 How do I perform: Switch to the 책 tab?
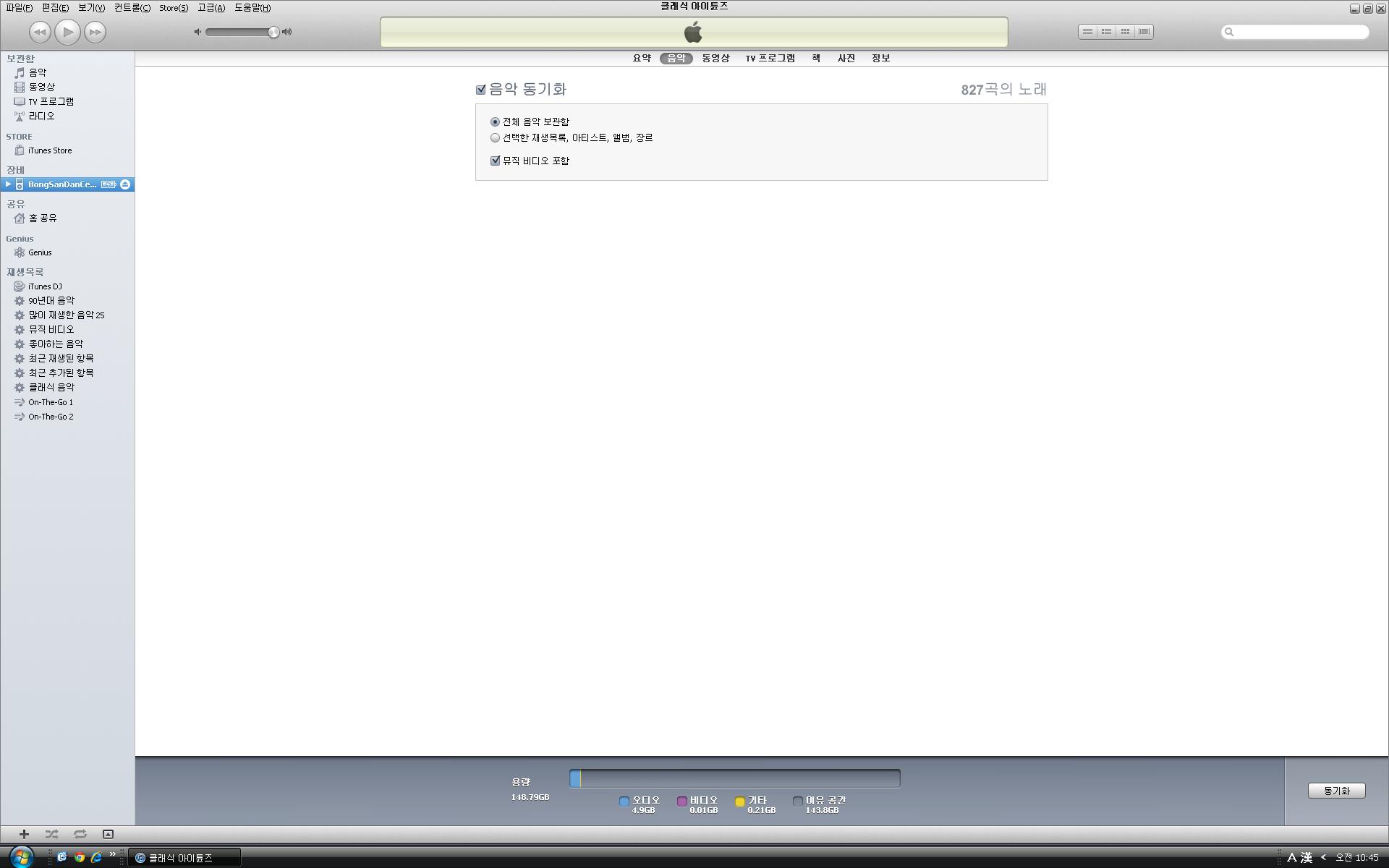point(816,58)
